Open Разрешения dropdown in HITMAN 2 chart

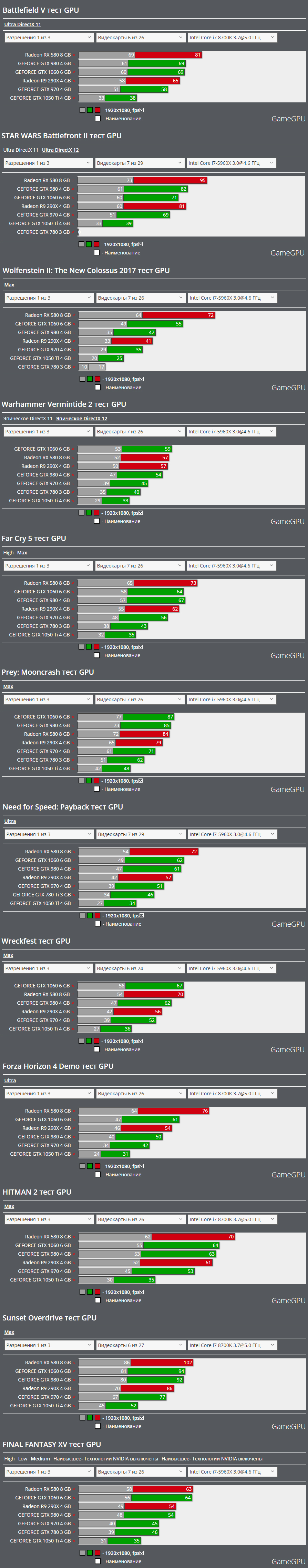pyautogui.click(x=49, y=1220)
